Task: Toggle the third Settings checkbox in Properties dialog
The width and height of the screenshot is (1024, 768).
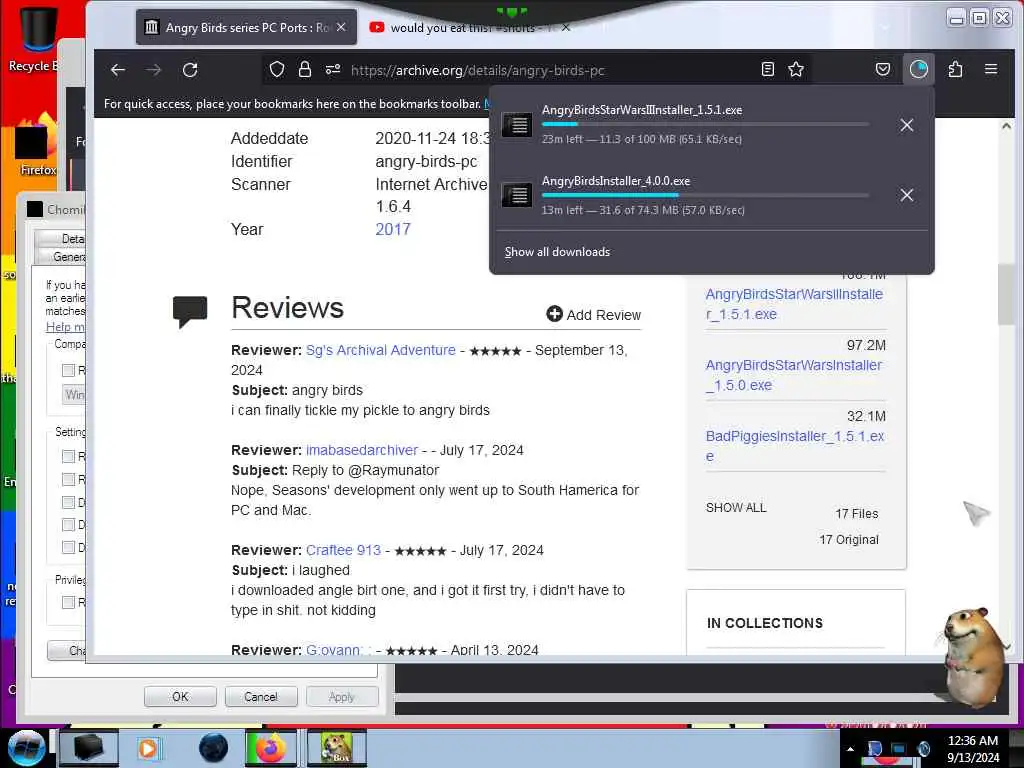Action: click(68, 502)
